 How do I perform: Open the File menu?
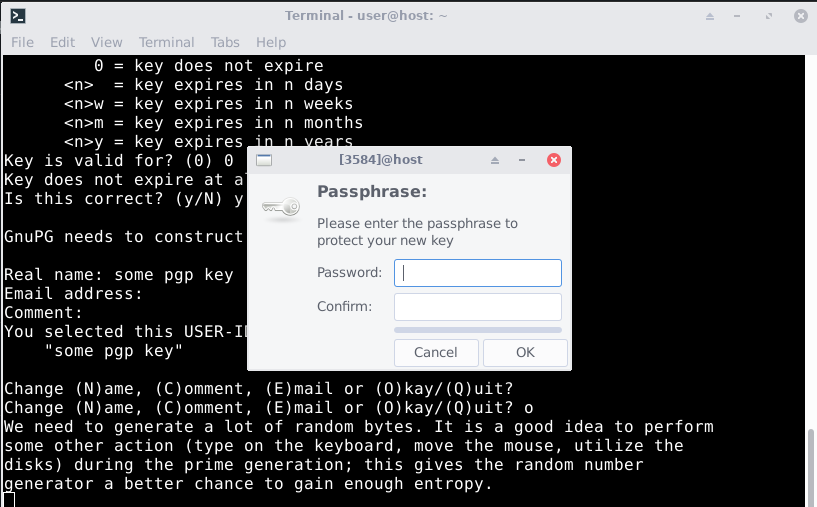coord(22,42)
